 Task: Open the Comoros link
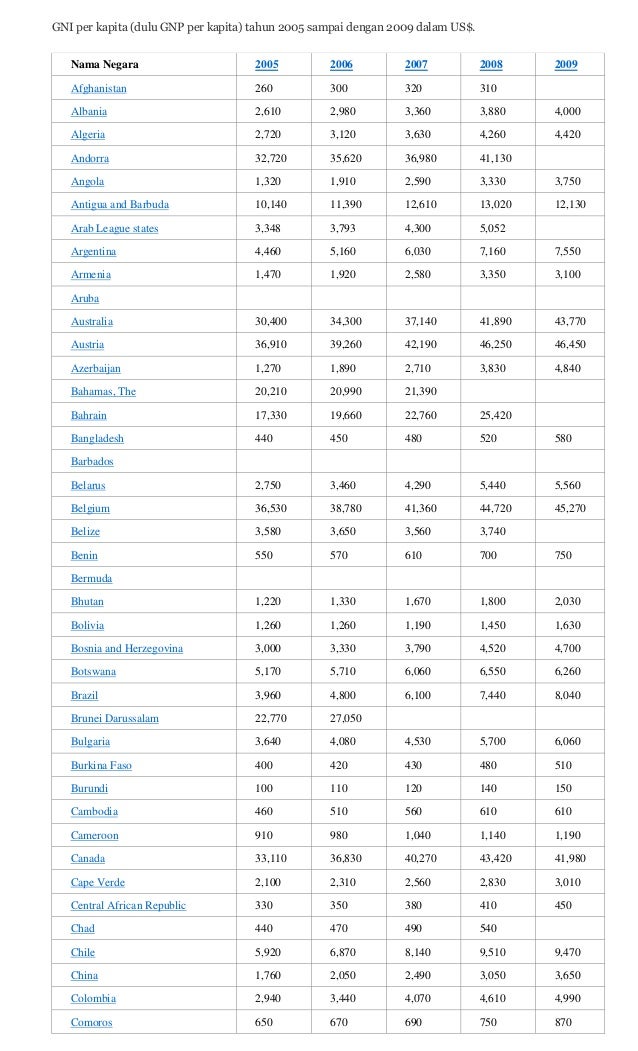click(91, 1022)
